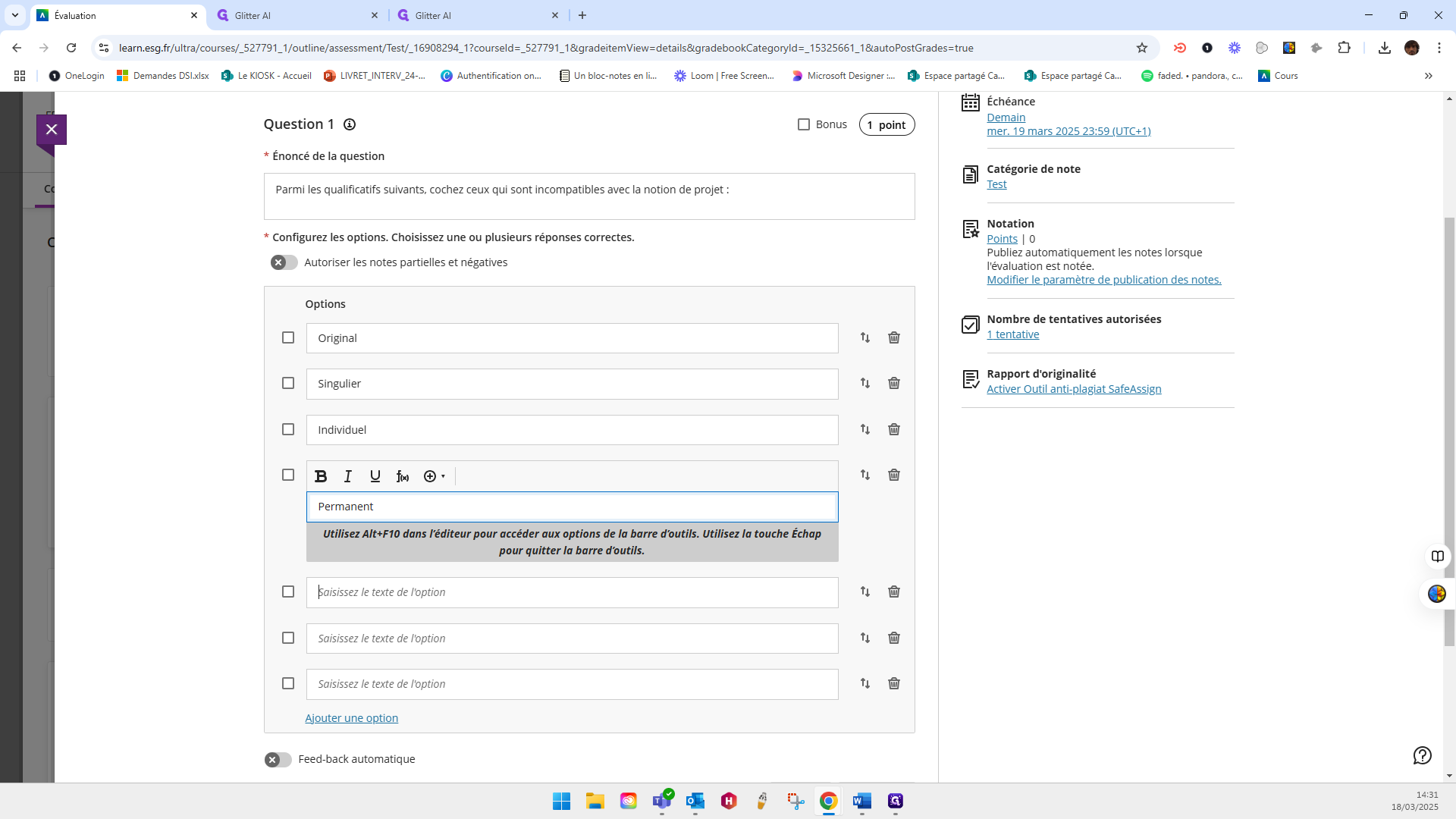Image resolution: width=1456 pixels, height=819 pixels.
Task: Click the Original option text field
Action: point(573,338)
